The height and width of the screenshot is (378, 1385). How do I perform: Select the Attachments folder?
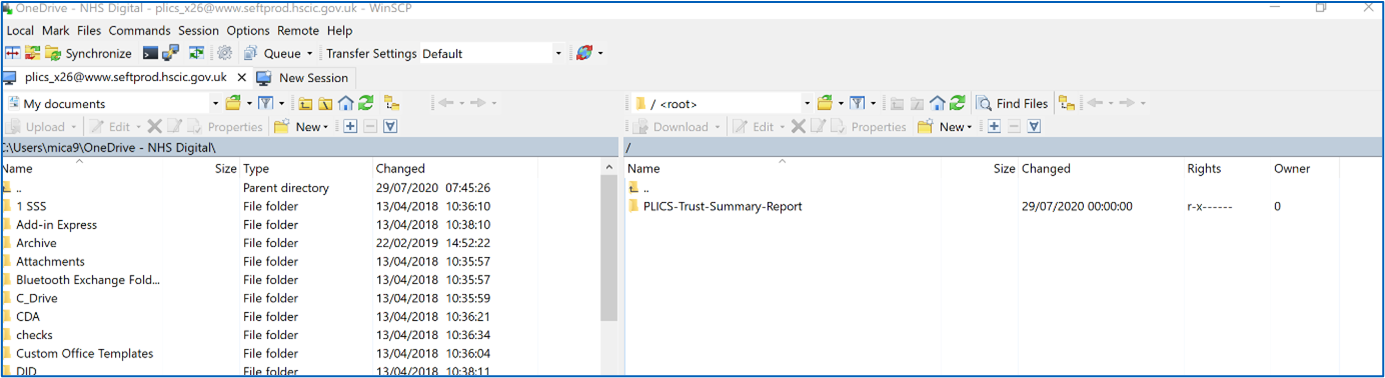(x=50, y=261)
